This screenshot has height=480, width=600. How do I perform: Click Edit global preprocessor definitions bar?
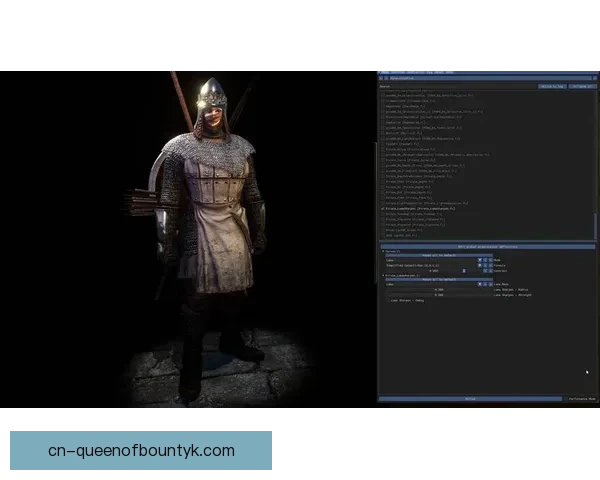pos(486,245)
